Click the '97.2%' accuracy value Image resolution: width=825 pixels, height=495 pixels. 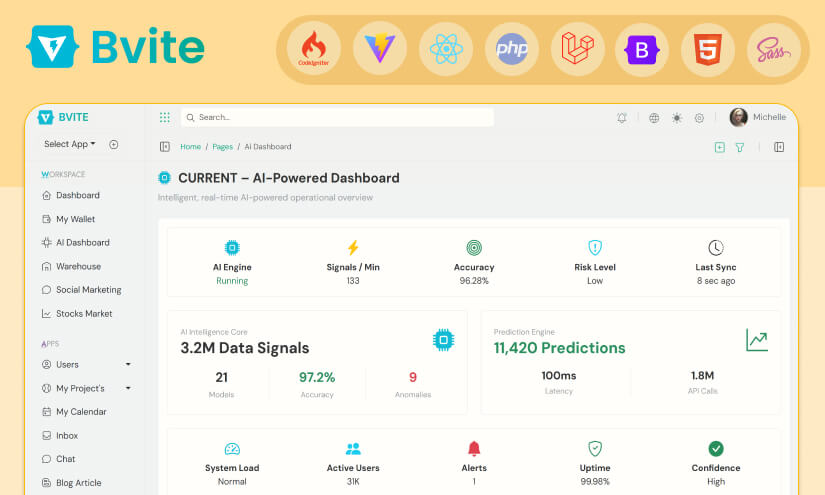[317, 377]
